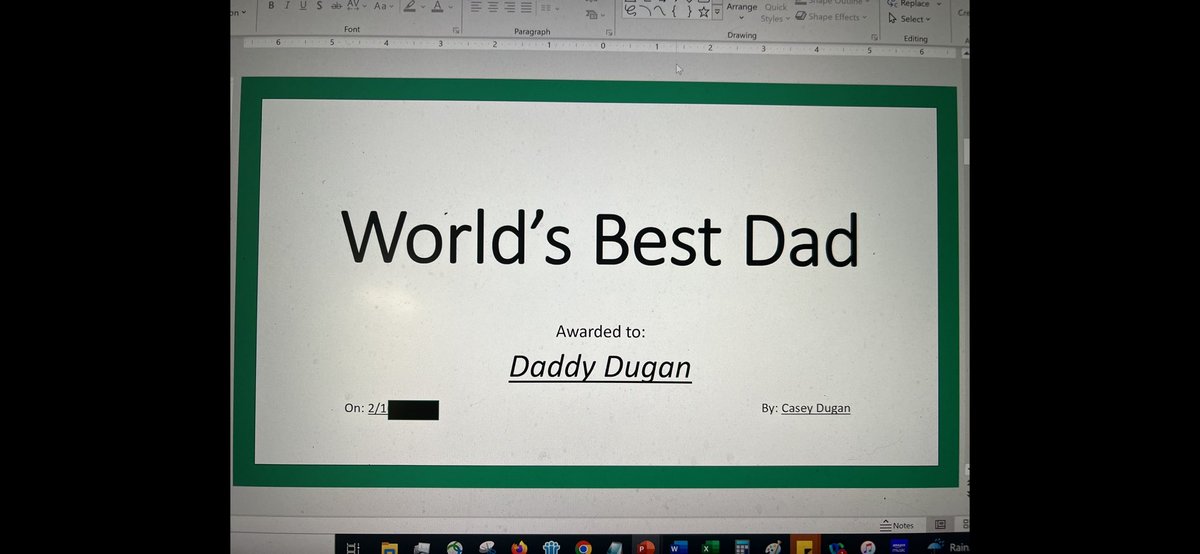This screenshot has height=554, width=1200.
Task: Click the Awarded to: text
Action: 600,331
